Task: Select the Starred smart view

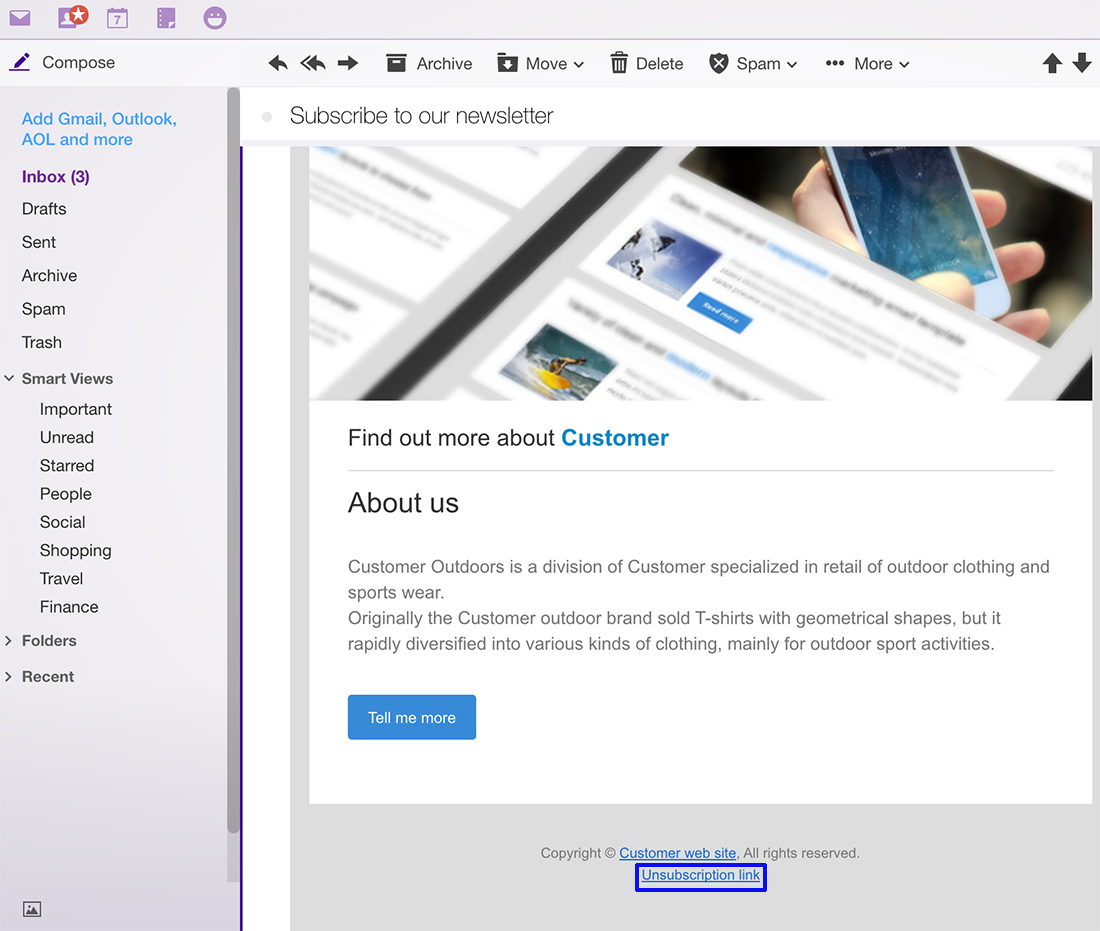Action: [67, 466]
